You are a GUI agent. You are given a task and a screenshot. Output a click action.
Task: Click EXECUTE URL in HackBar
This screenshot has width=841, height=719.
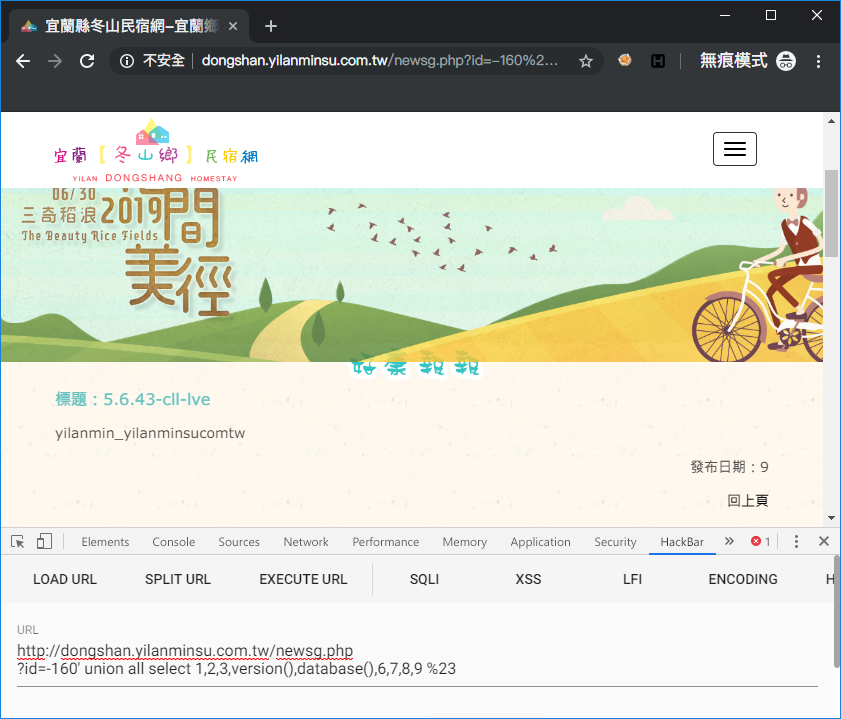(303, 579)
